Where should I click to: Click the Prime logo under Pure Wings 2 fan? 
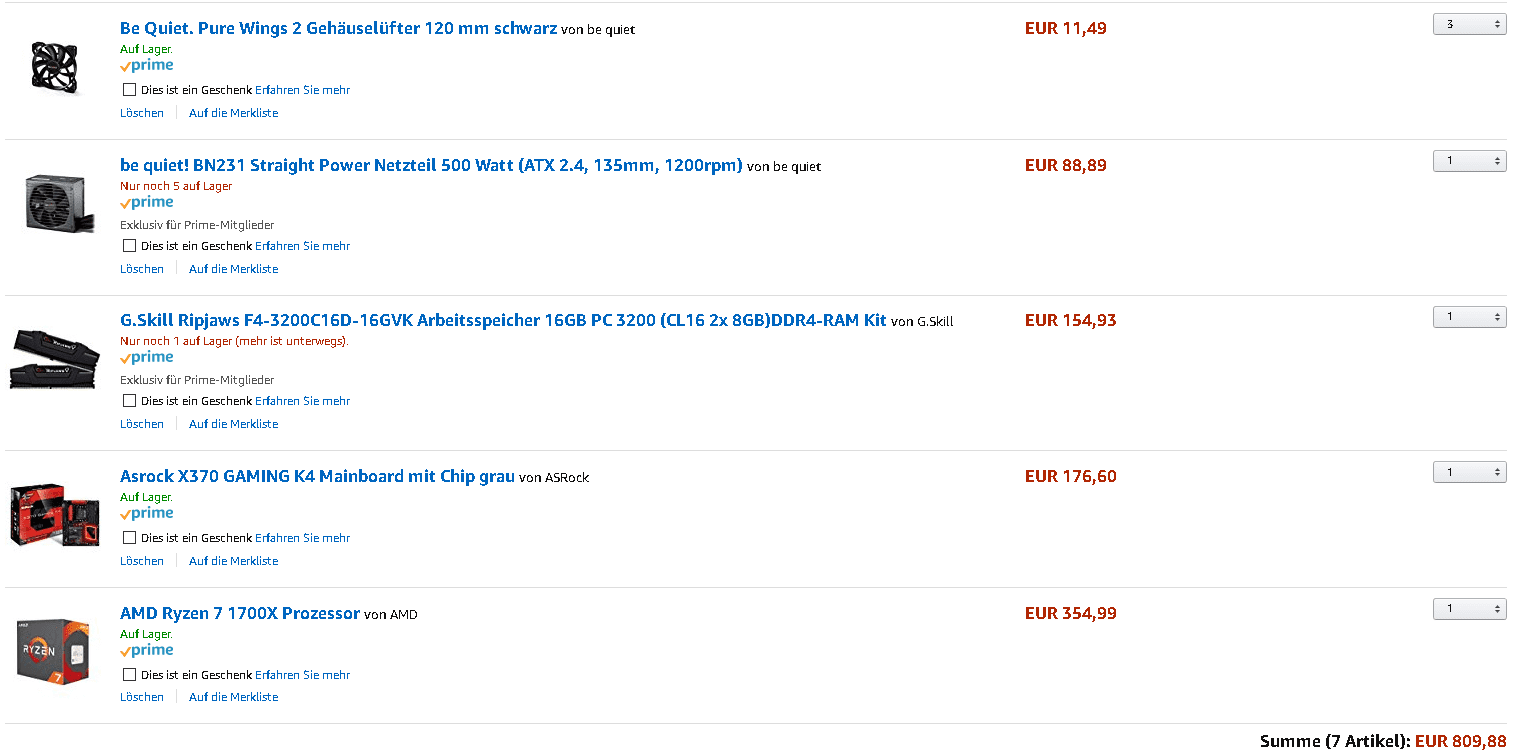pyautogui.click(x=147, y=66)
